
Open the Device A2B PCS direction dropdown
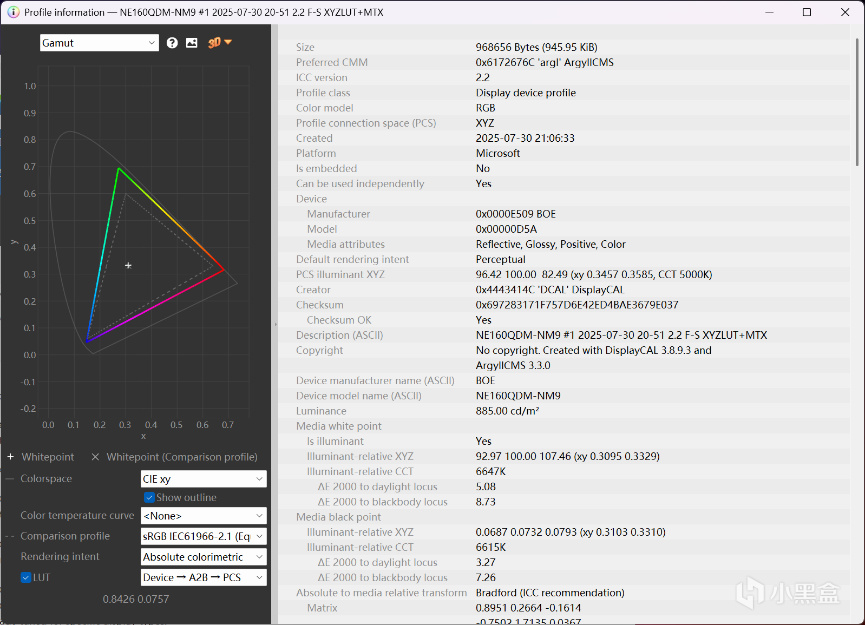click(204, 578)
